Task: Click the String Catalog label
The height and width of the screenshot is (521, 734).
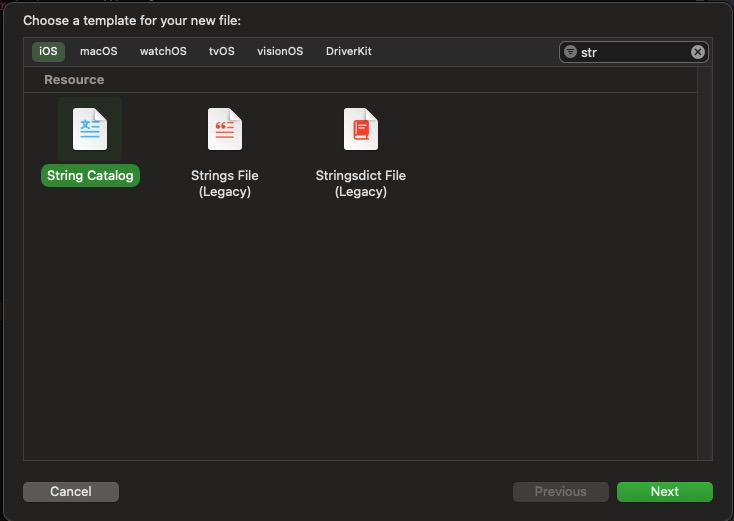Action: (x=90, y=176)
